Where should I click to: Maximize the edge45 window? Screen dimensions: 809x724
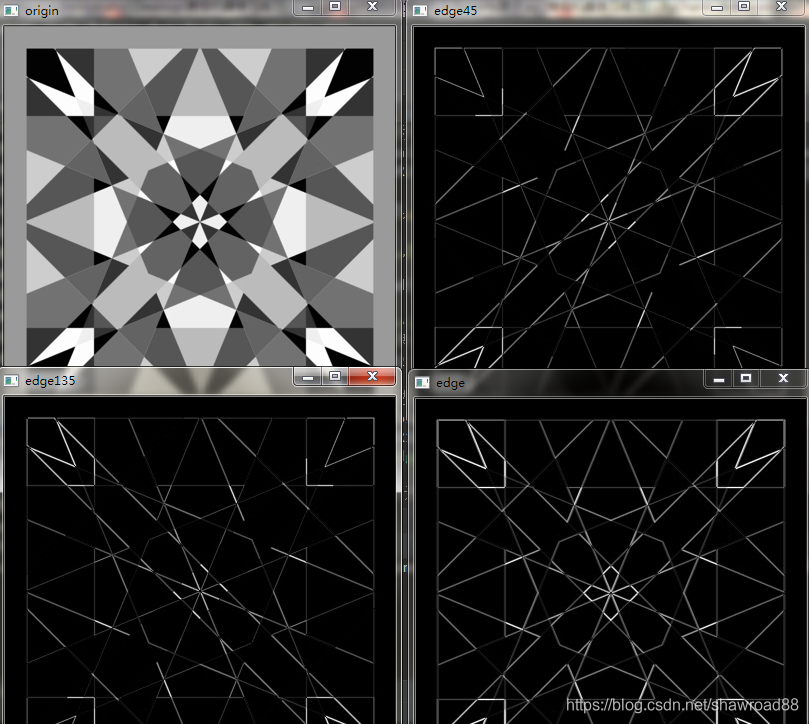743,7
